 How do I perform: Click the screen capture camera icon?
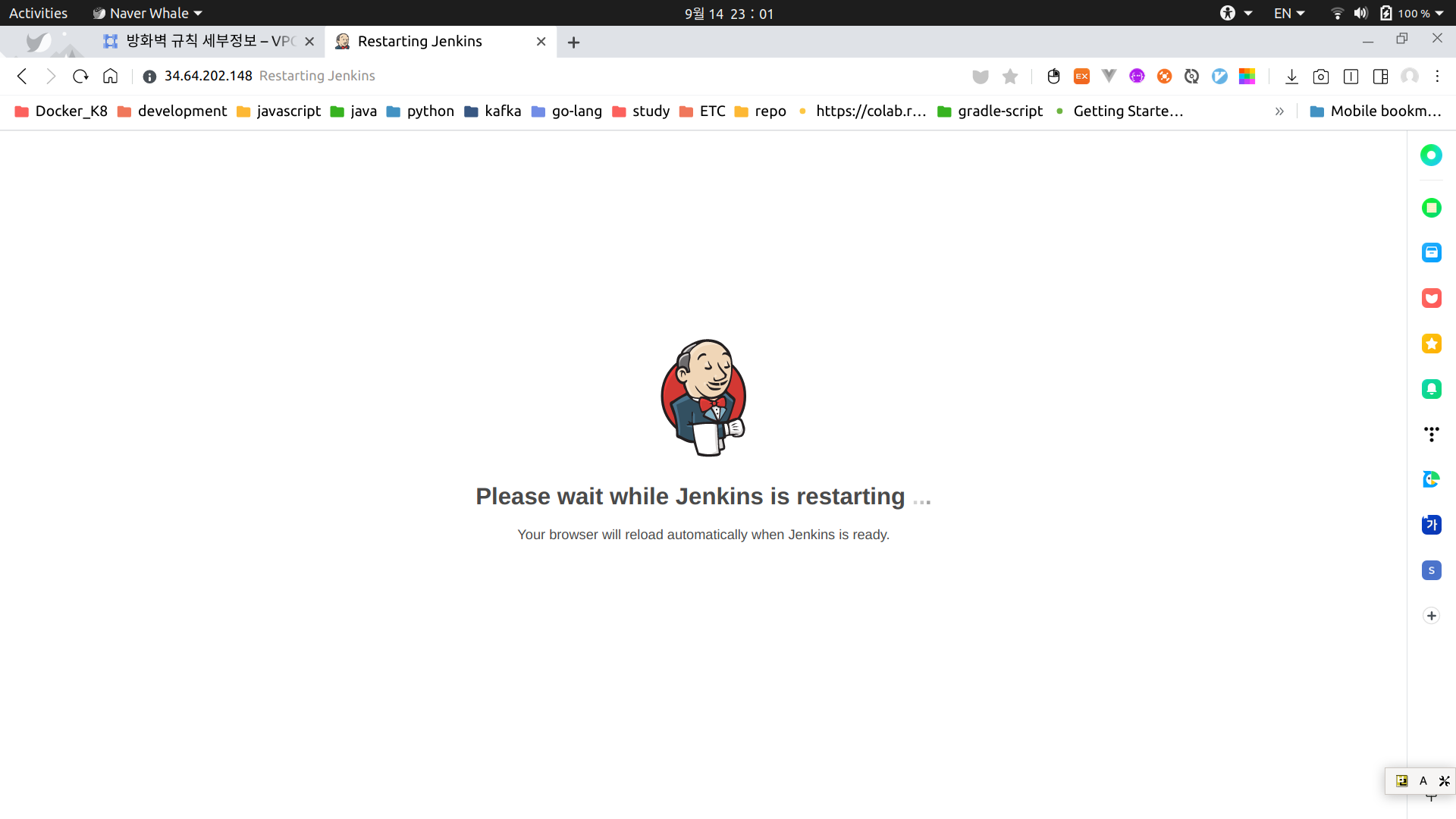(x=1320, y=76)
